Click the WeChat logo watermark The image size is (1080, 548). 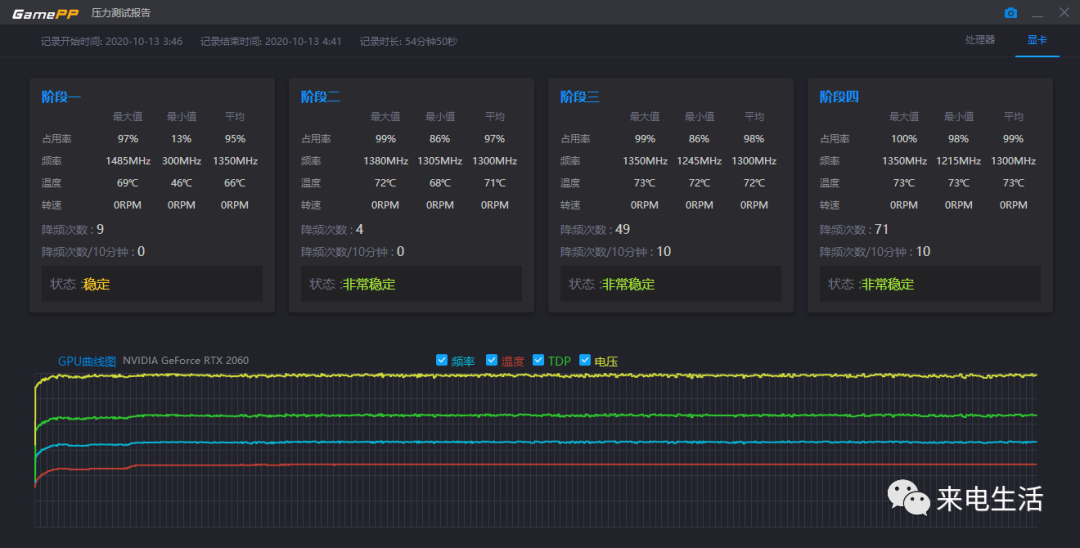coord(910,497)
